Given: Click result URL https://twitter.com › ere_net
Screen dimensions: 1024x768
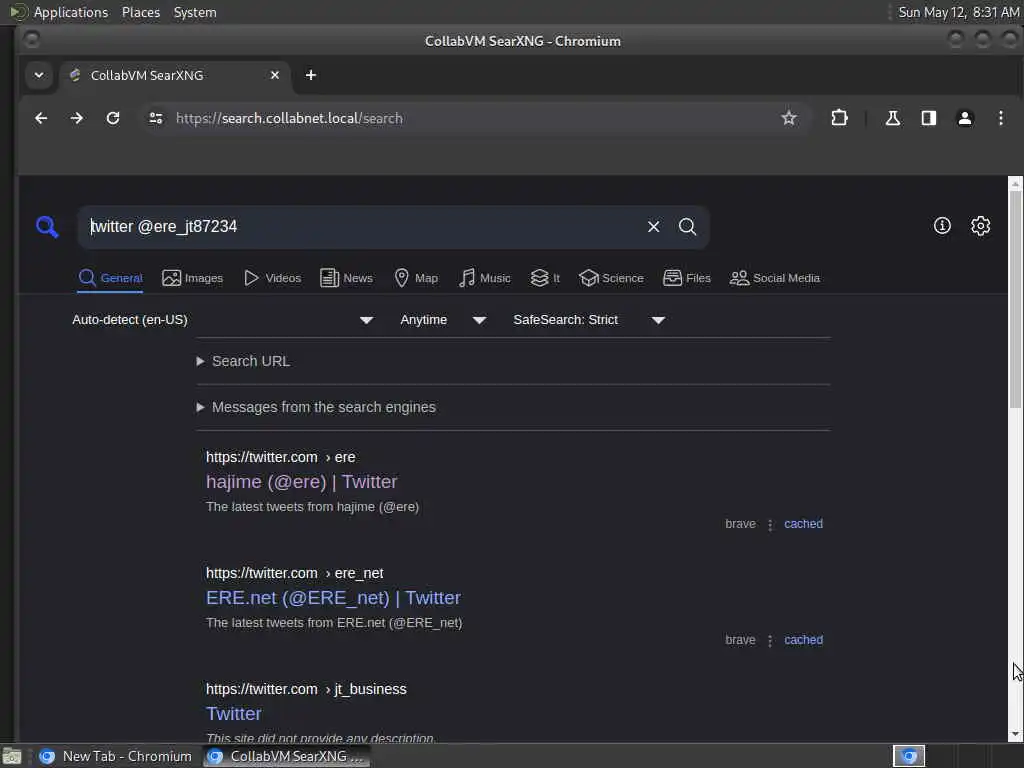Looking at the screenshot, I should [295, 573].
